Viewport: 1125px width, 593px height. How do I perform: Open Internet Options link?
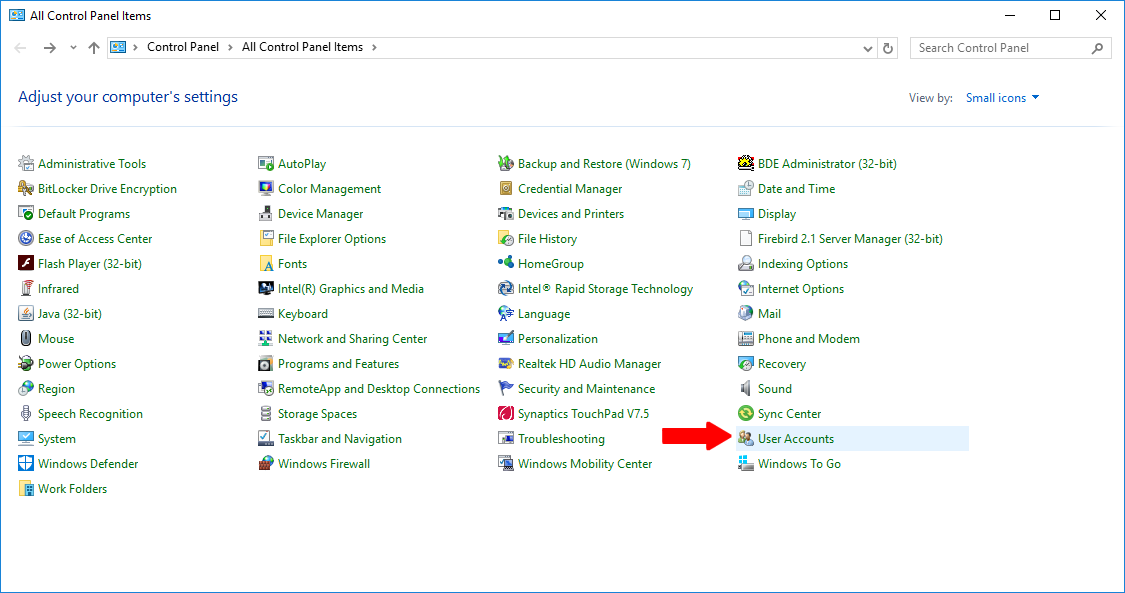(801, 289)
